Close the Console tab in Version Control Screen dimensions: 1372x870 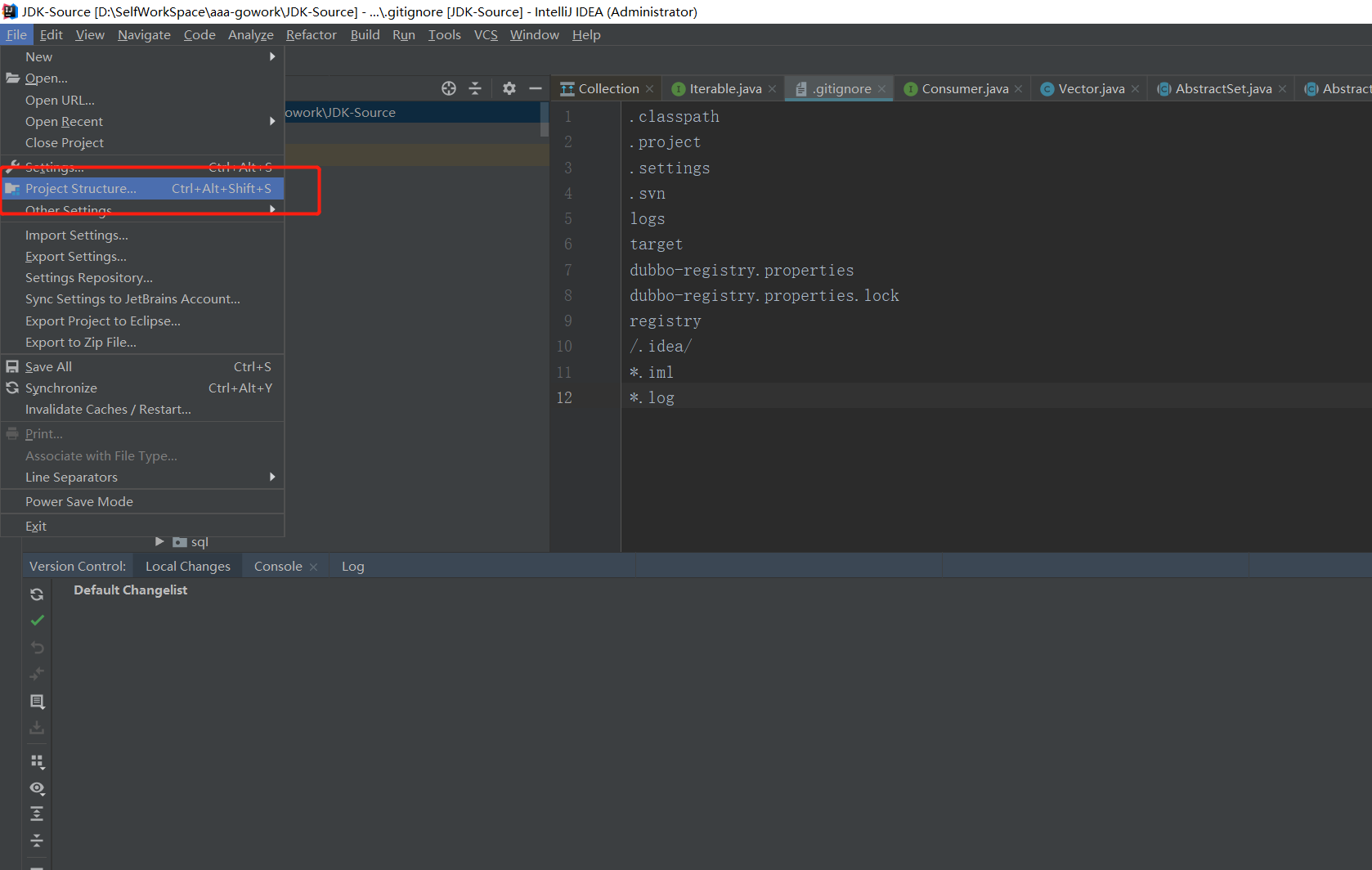point(313,567)
